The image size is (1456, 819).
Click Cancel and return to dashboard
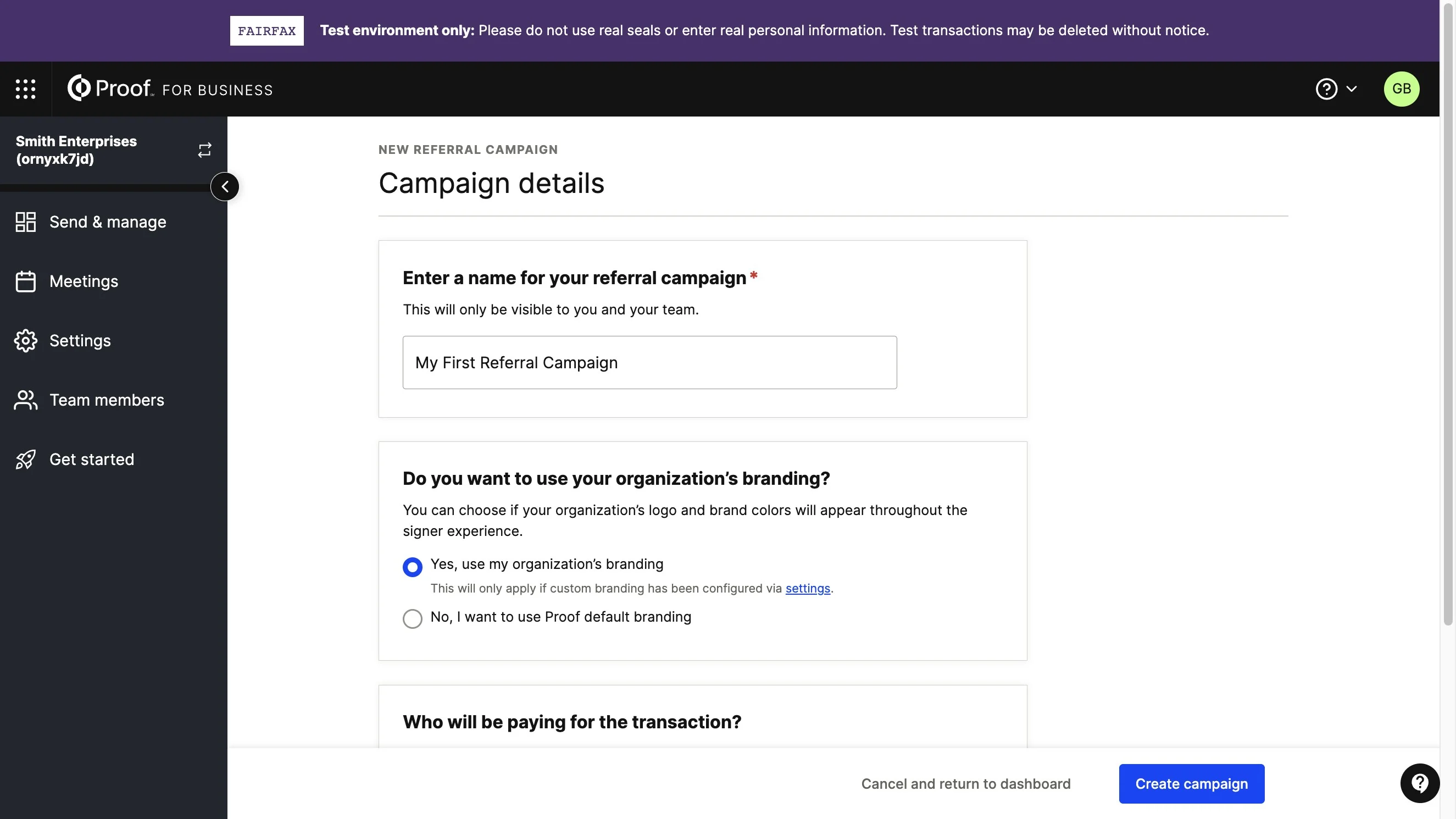click(x=965, y=783)
